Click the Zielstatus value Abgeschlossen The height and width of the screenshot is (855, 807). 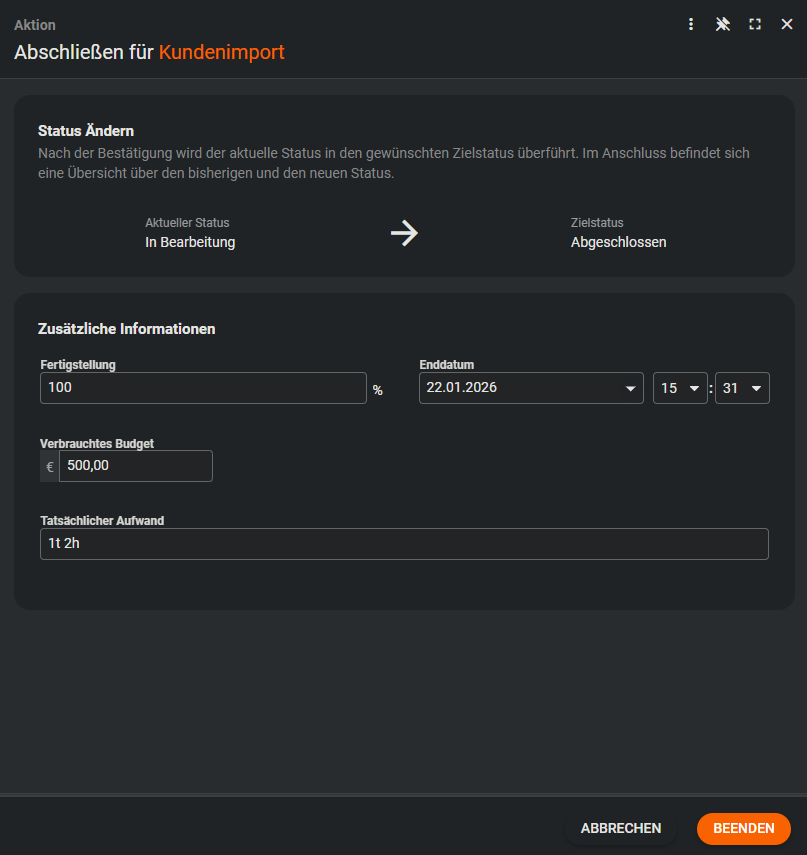tap(618, 242)
